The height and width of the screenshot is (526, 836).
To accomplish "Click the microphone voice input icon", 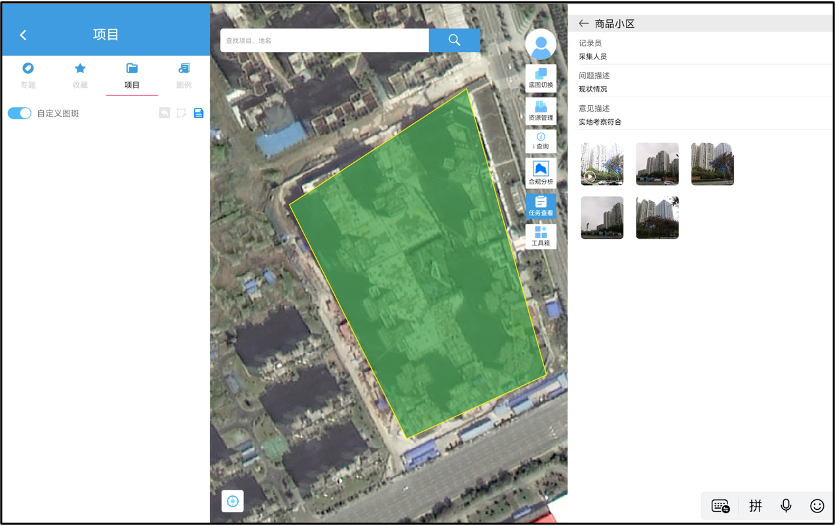I will pos(786,506).
